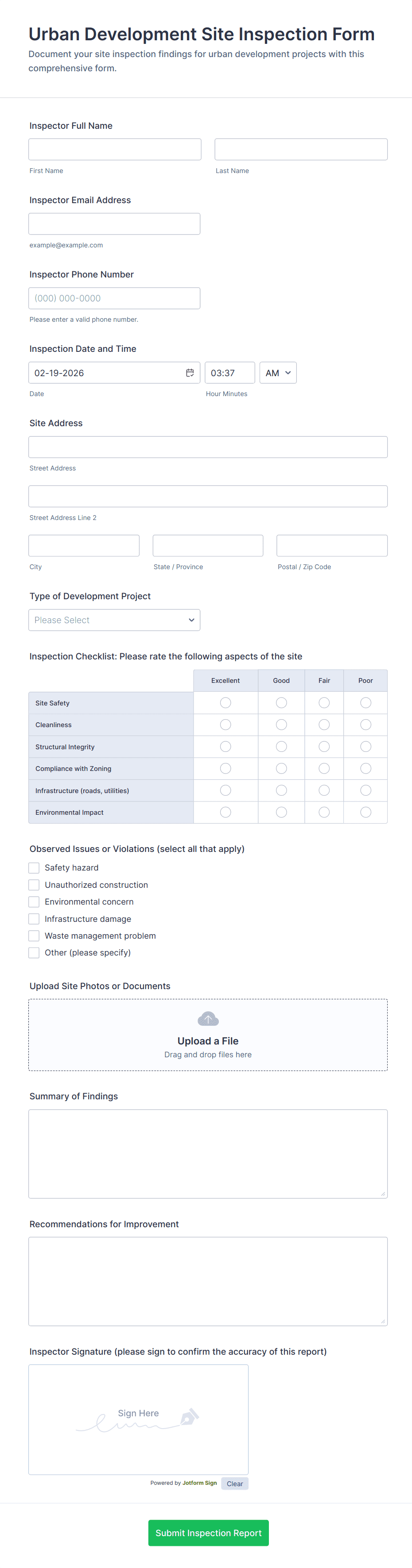The width and height of the screenshot is (412, 1568).
Task: Rate Environmental Impact as Fair
Action: pyautogui.click(x=324, y=812)
